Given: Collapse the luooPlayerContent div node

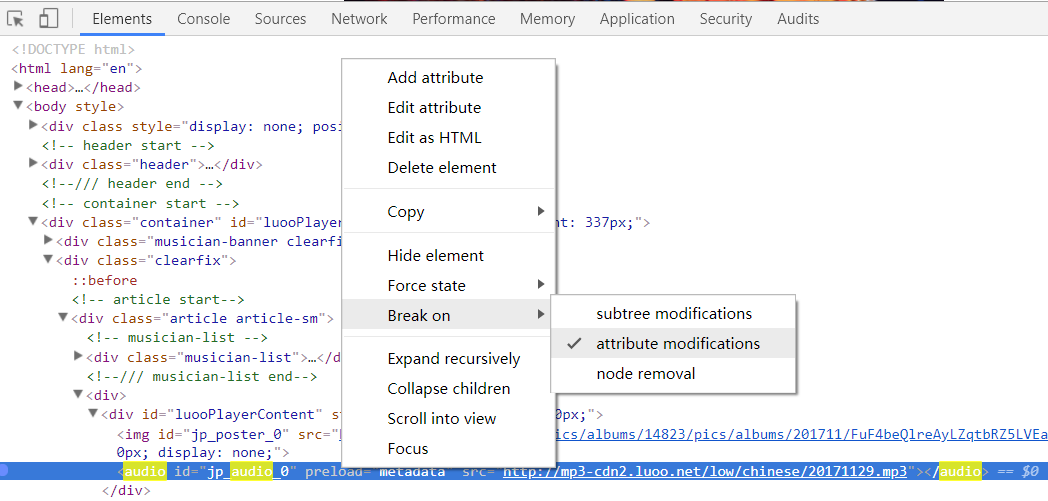Looking at the screenshot, I should pos(93,414).
